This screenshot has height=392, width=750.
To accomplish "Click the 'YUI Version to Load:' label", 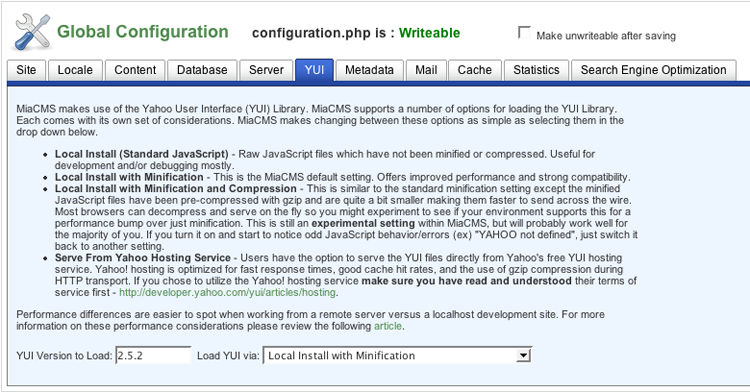I will pyautogui.click(x=64, y=356).
